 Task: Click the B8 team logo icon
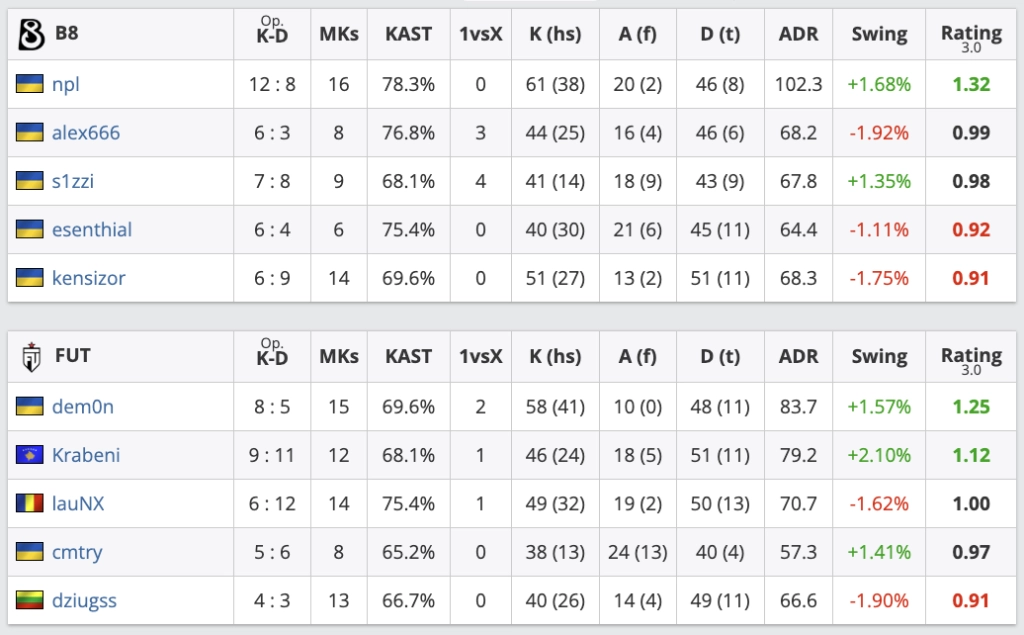point(31,34)
